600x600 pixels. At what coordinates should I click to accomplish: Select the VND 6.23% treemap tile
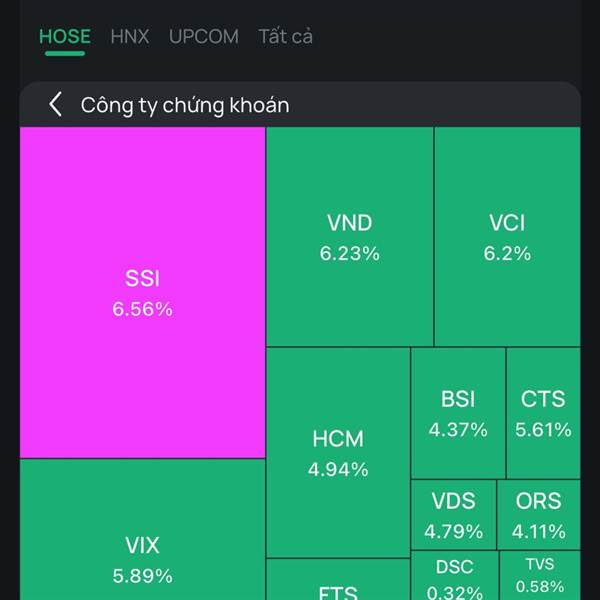[350, 237]
